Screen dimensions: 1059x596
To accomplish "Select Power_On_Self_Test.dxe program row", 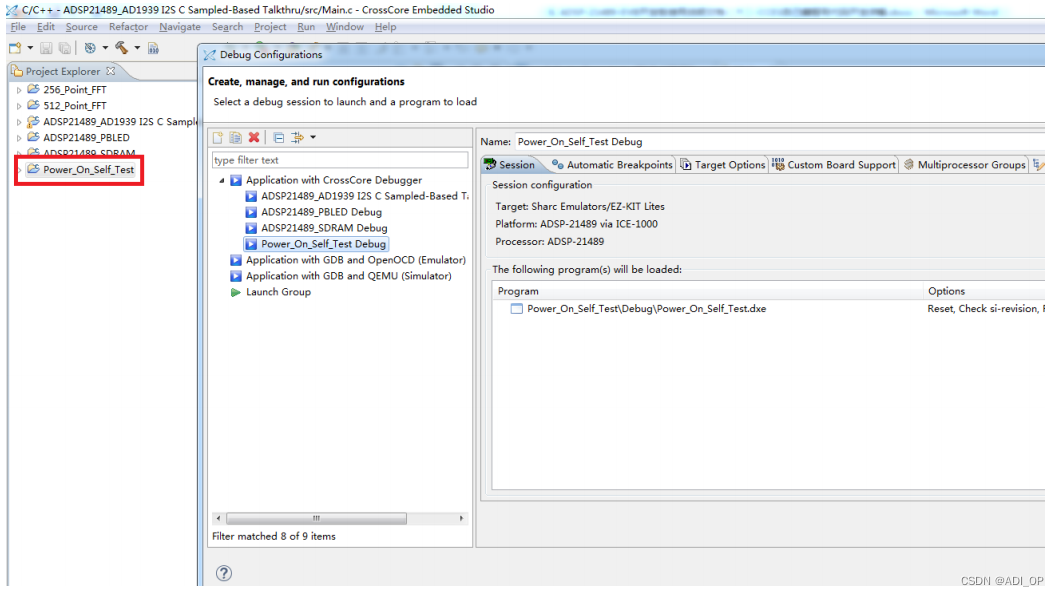I will click(x=769, y=309).
